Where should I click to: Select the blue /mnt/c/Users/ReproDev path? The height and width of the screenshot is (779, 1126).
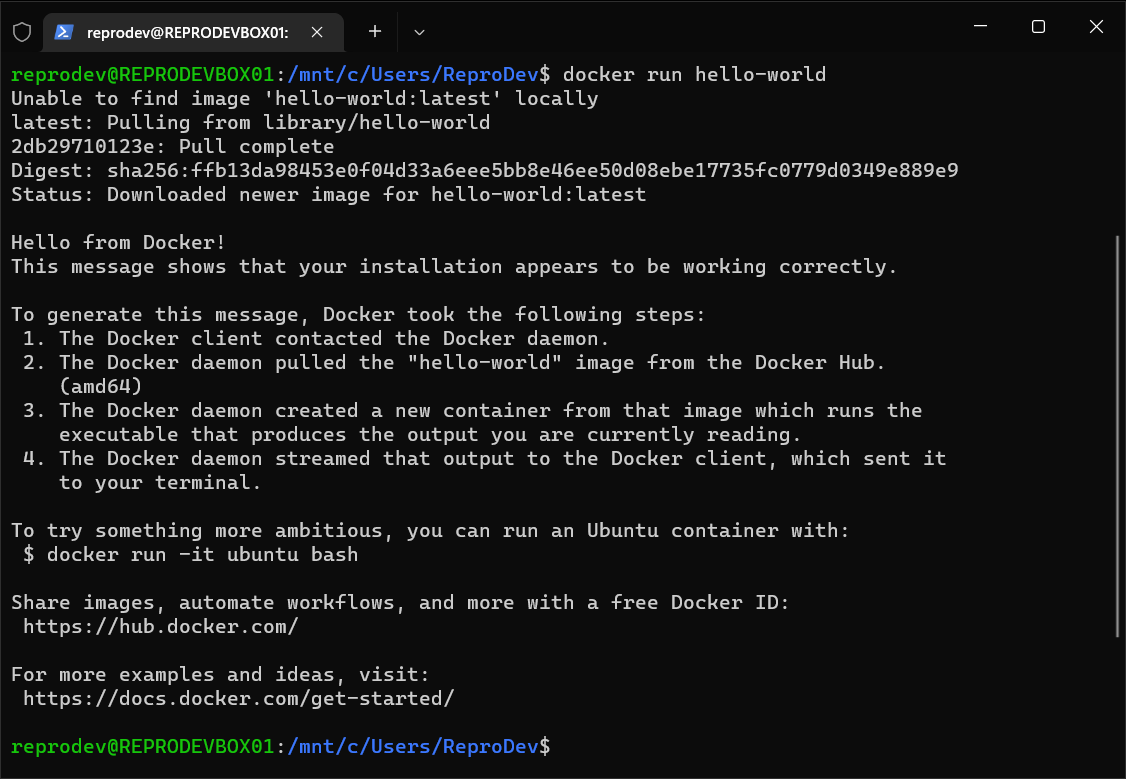410,74
